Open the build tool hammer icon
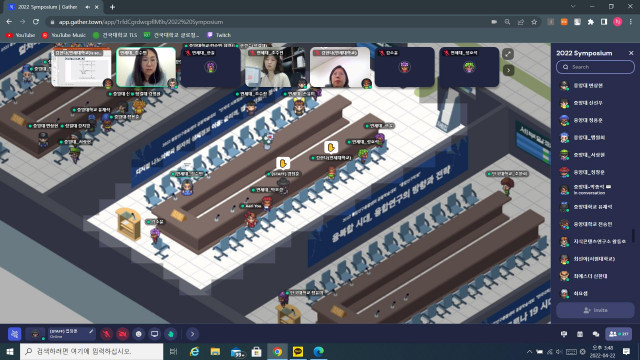This screenshot has height=360, width=640. pos(564,334)
